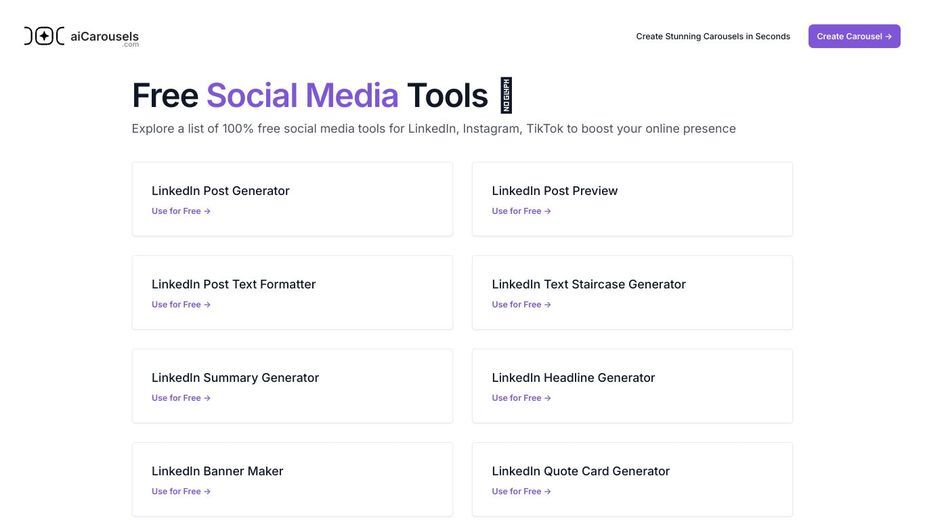
Task: Open the LinkedIn Banner Maker title
Action: click(x=217, y=471)
